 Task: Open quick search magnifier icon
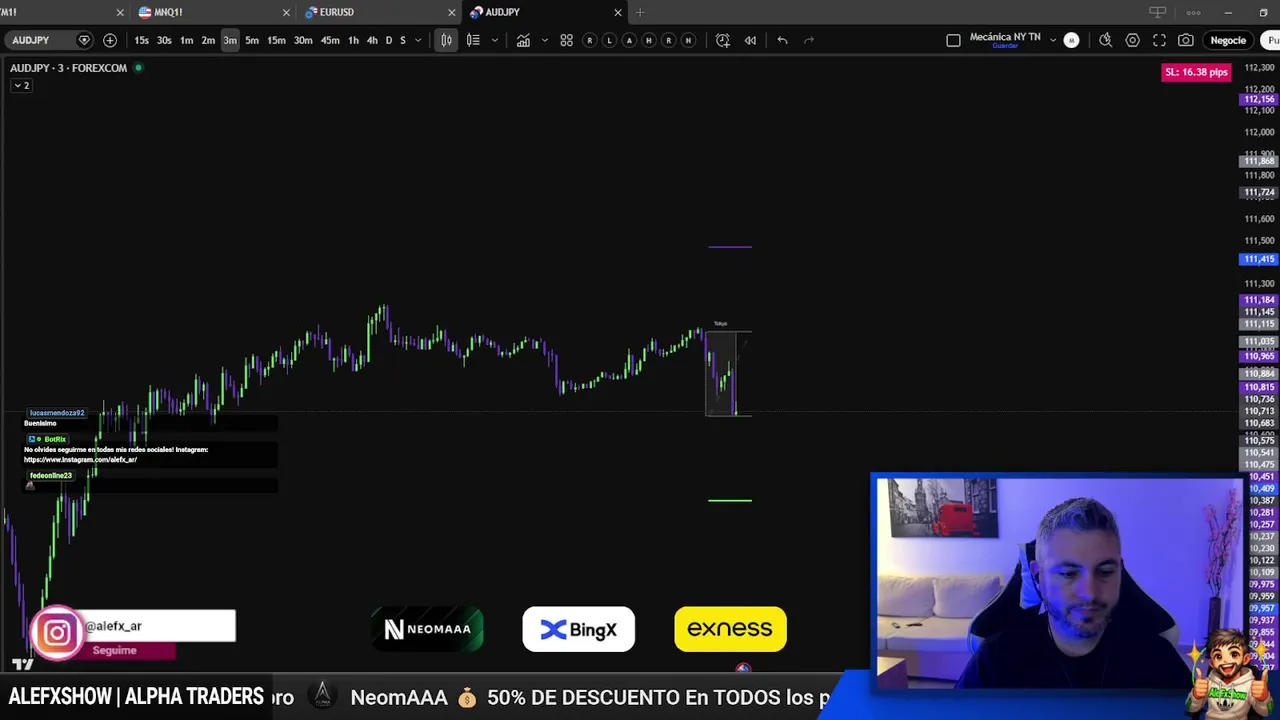[x=1105, y=40]
